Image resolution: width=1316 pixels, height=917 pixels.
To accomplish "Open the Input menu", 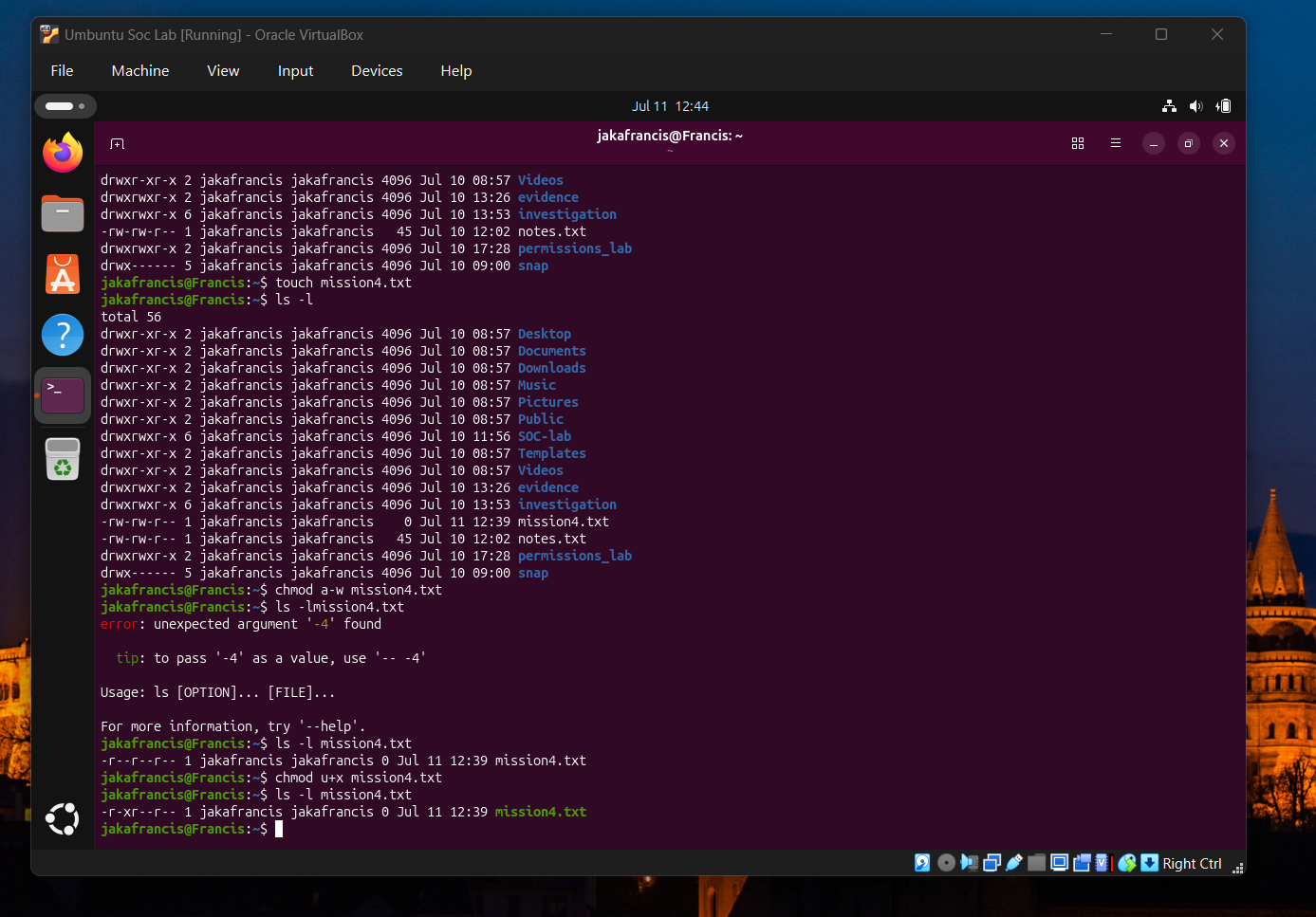I will point(295,71).
